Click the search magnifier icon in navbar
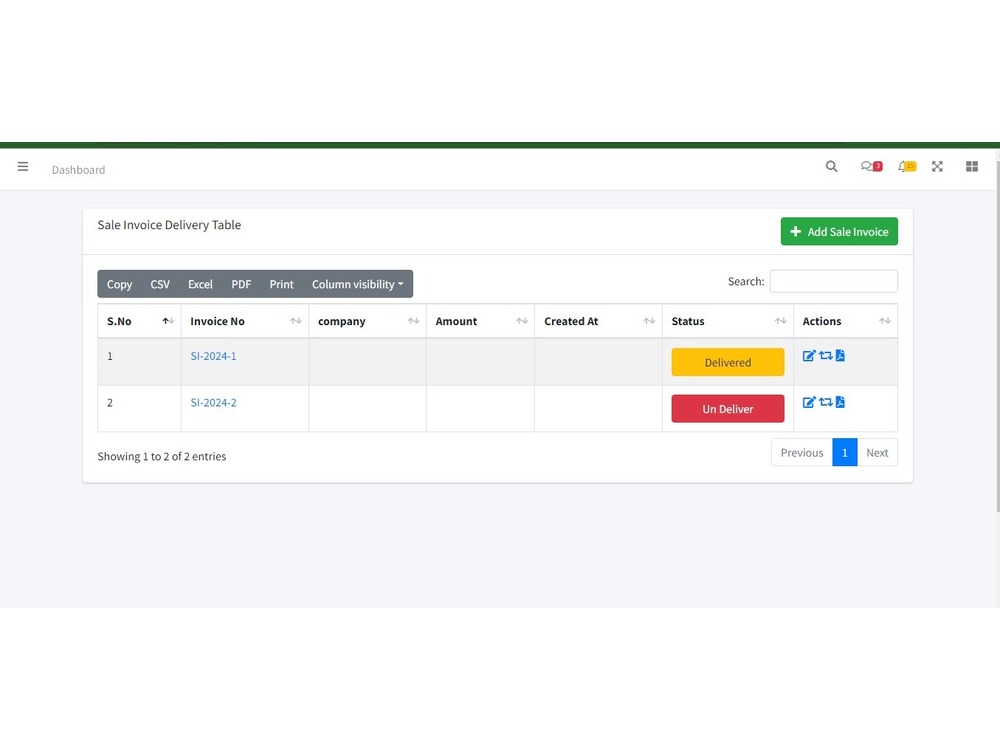Image resolution: width=1000 pixels, height=750 pixels. [x=831, y=166]
